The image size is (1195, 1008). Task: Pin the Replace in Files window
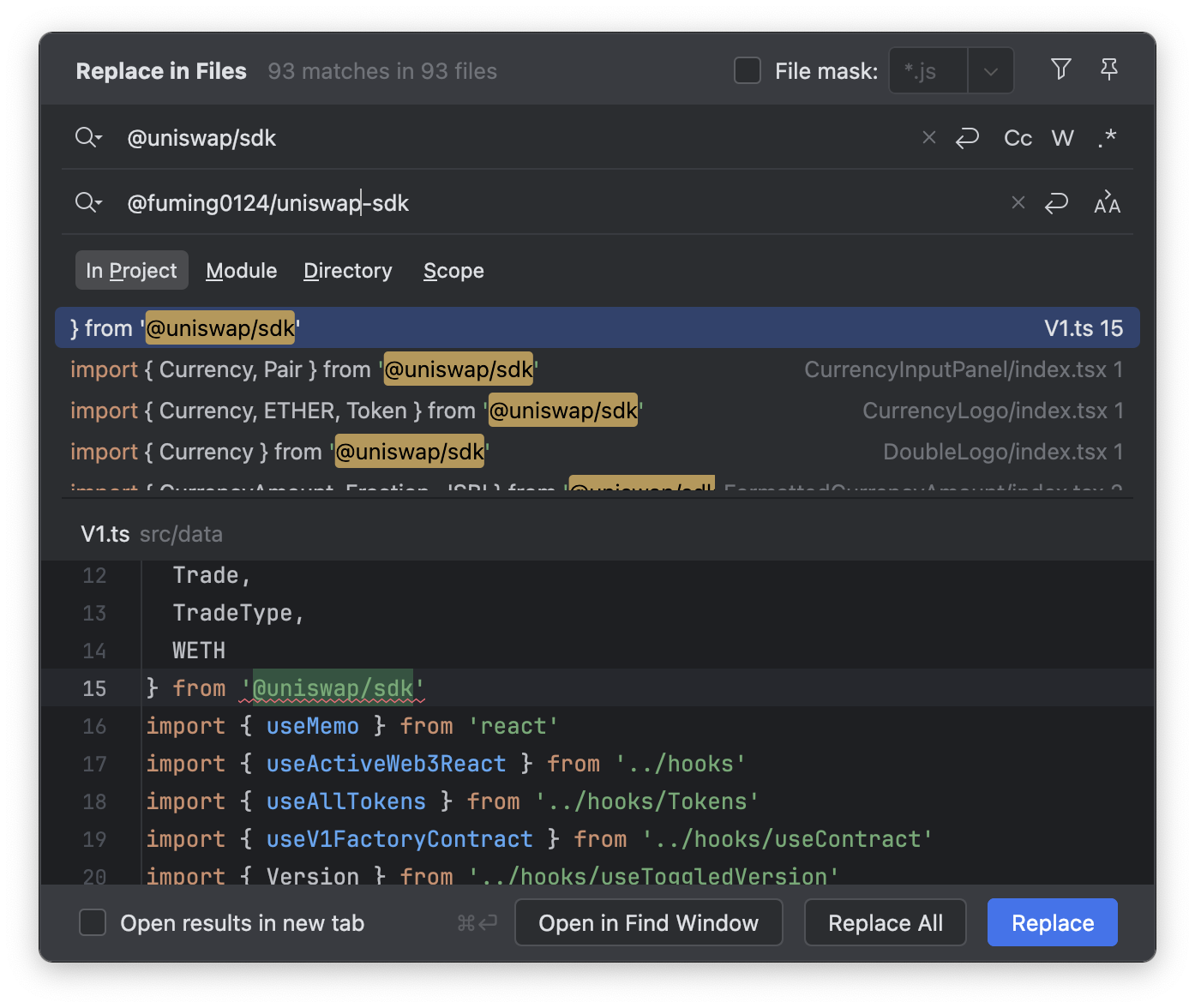click(x=1108, y=69)
